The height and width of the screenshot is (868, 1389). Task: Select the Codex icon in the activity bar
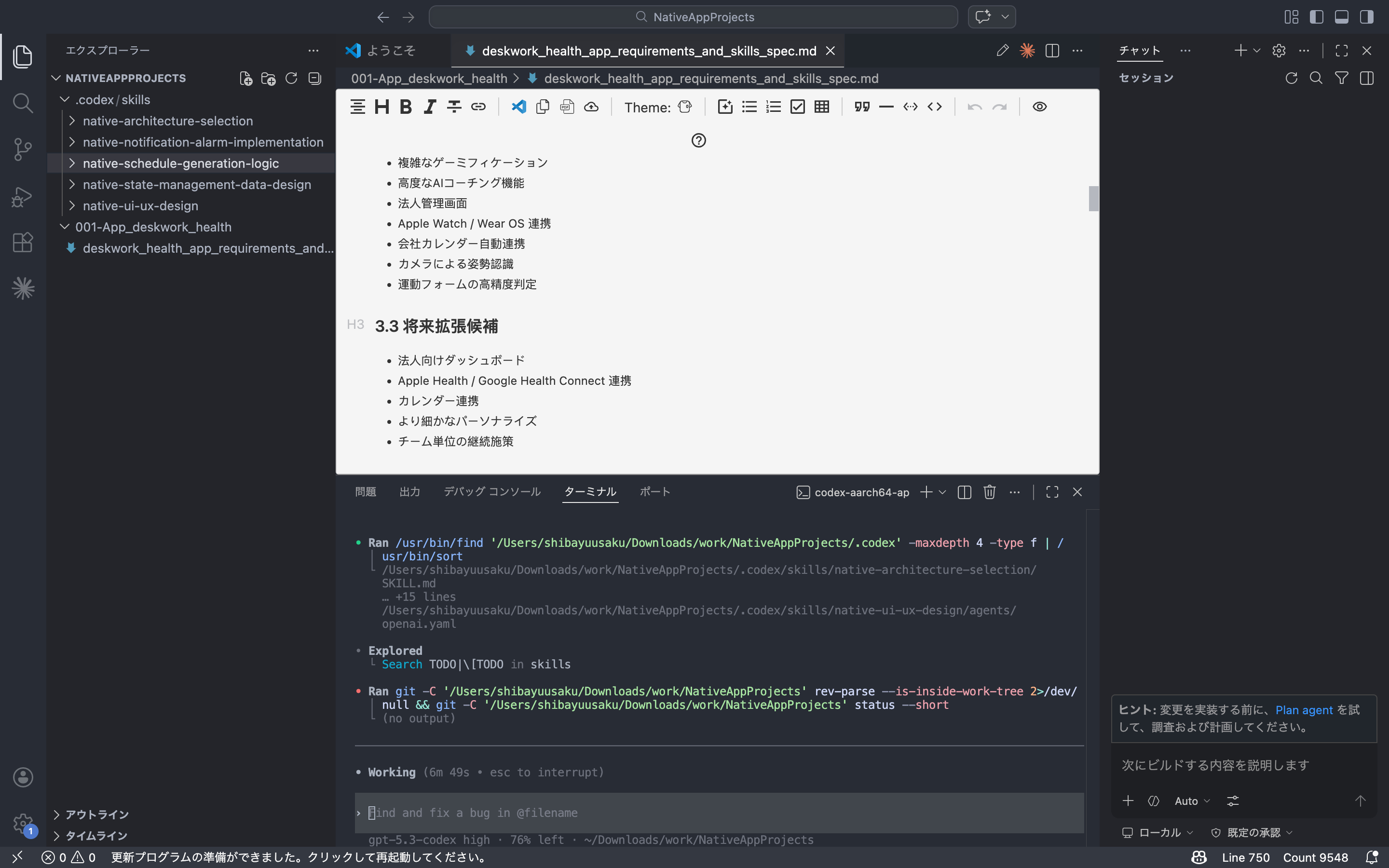coord(22,288)
